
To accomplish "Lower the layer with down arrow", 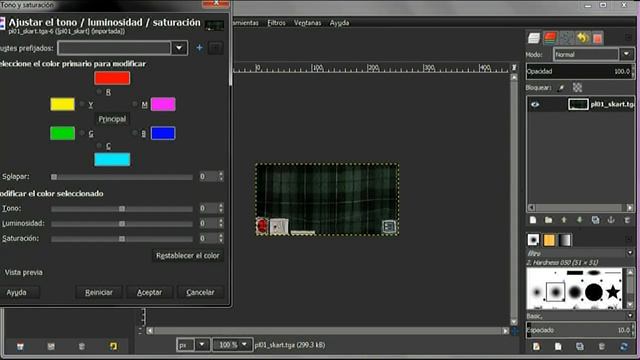I will tap(580, 220).
